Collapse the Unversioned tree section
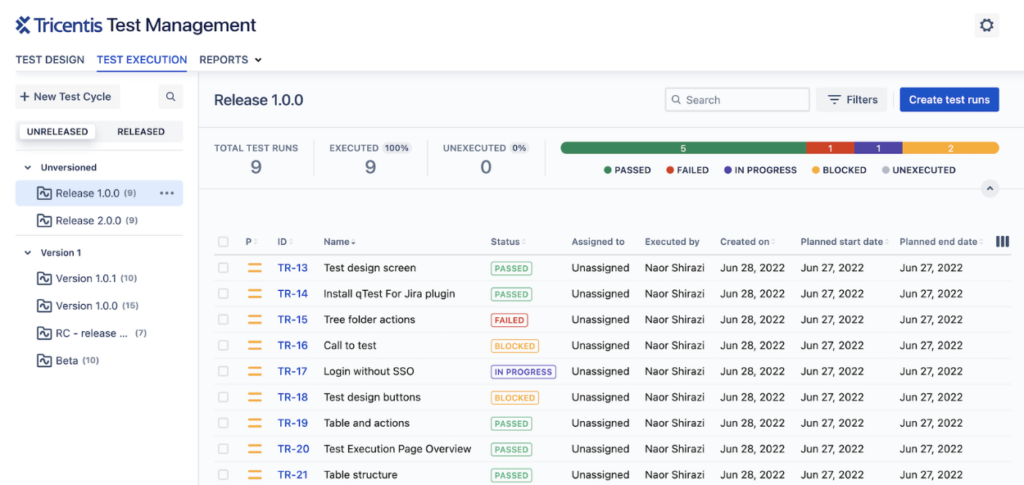Viewport: 1024px width, 485px height. coord(27,168)
